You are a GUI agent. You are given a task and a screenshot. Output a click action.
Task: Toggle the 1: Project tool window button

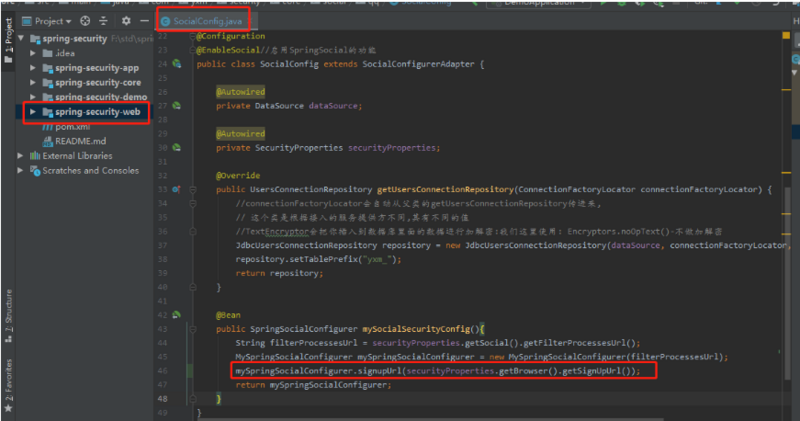point(8,41)
